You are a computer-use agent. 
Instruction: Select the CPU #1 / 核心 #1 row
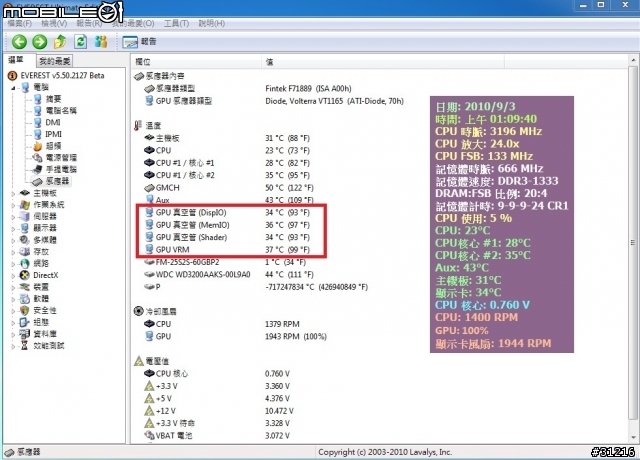227,163
